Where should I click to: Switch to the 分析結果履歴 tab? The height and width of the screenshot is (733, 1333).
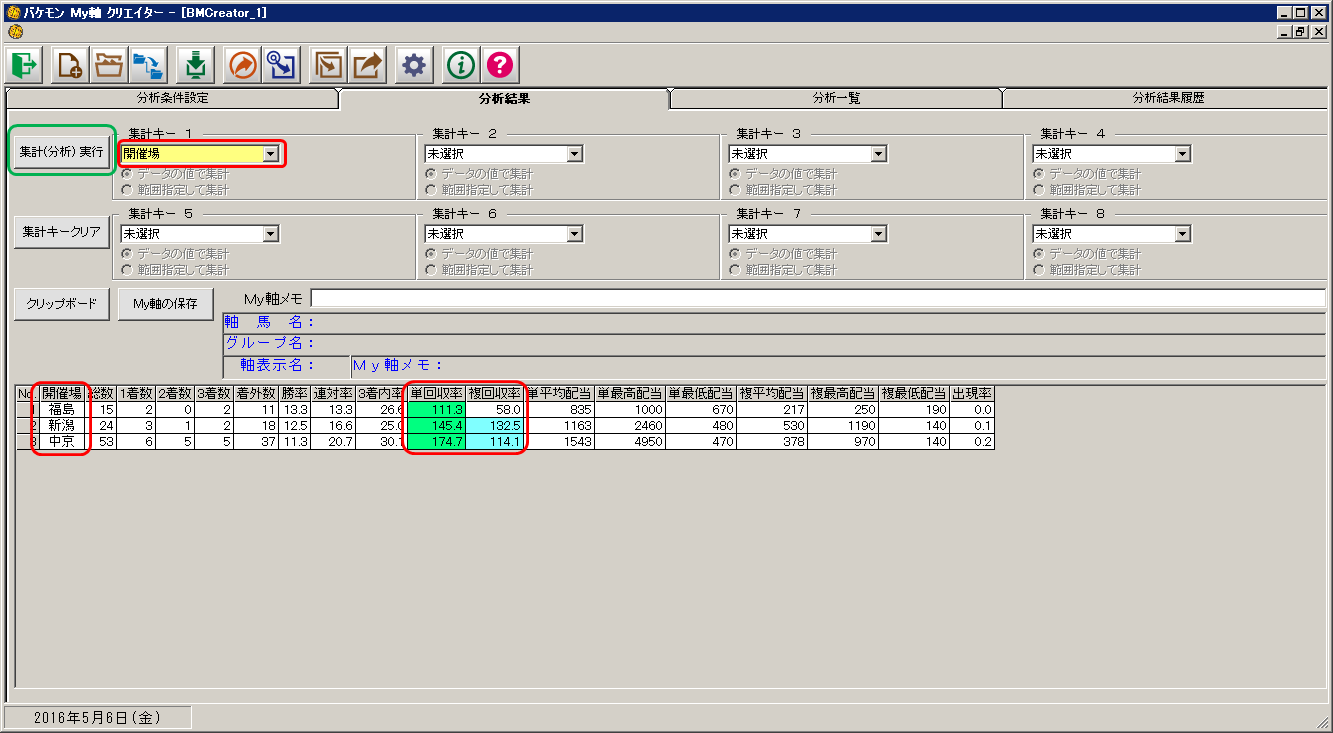[1167, 98]
